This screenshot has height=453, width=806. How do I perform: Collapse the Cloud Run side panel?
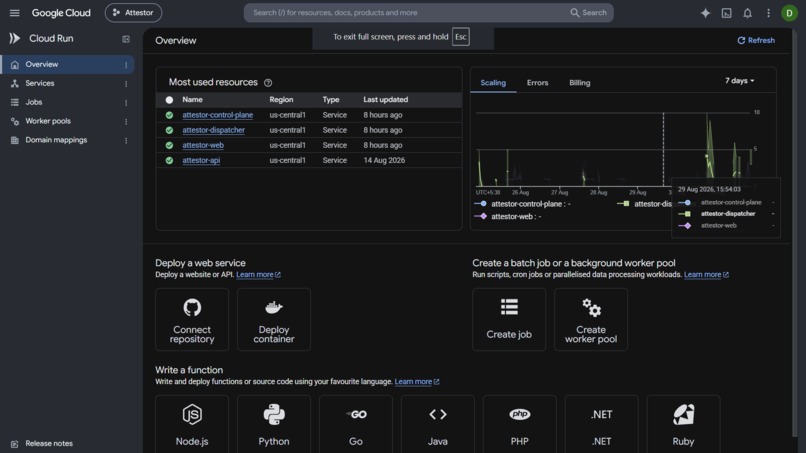point(126,39)
